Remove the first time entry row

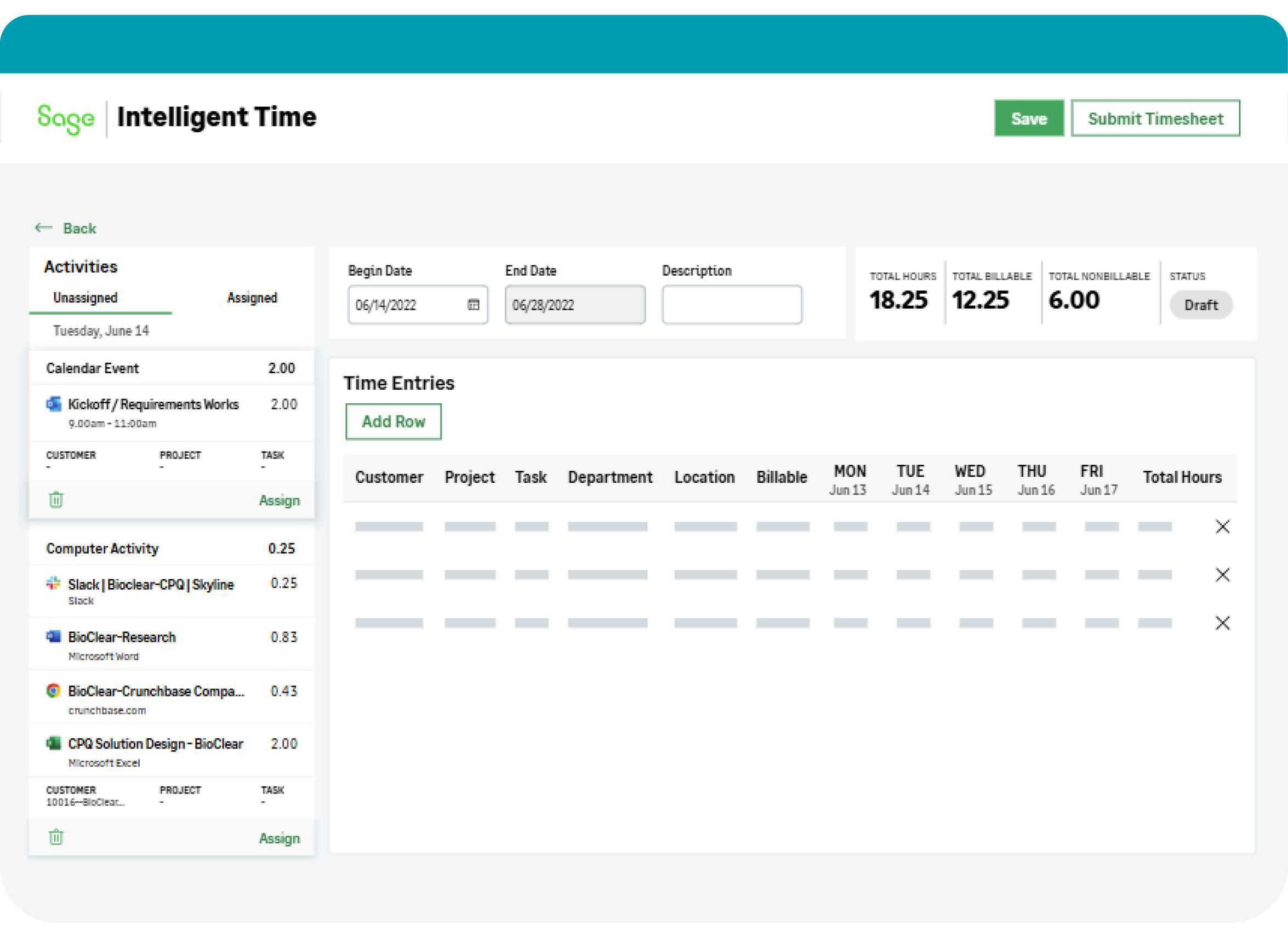(x=1222, y=527)
